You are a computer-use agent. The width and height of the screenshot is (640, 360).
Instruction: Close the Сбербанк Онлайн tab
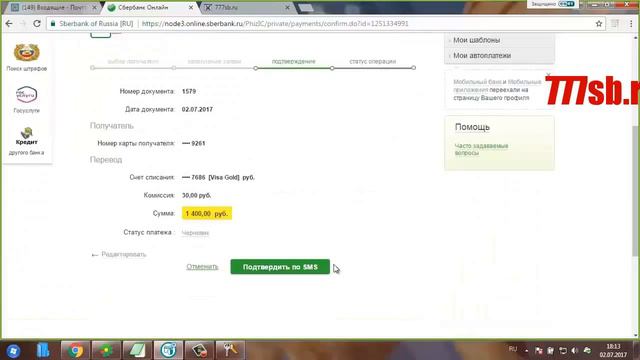pos(191,8)
